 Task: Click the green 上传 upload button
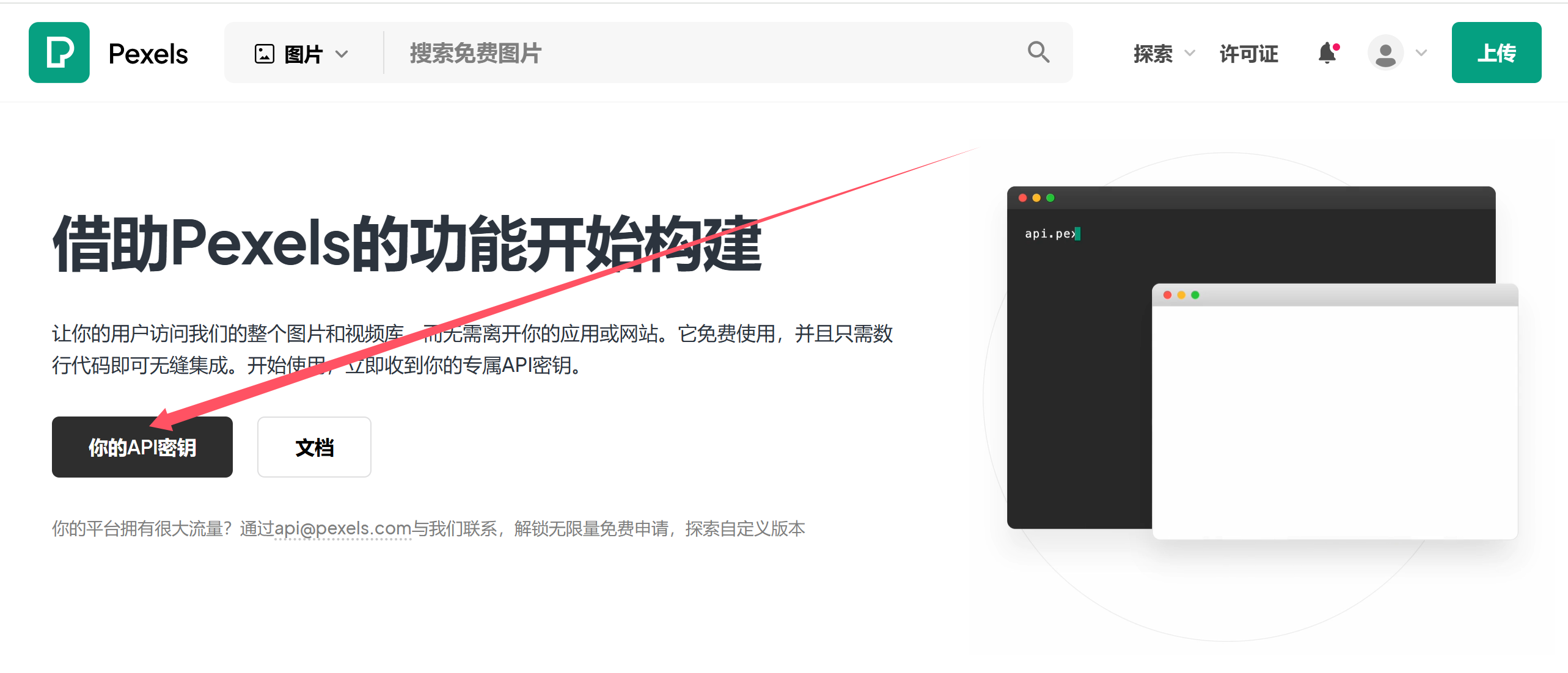click(x=1496, y=53)
